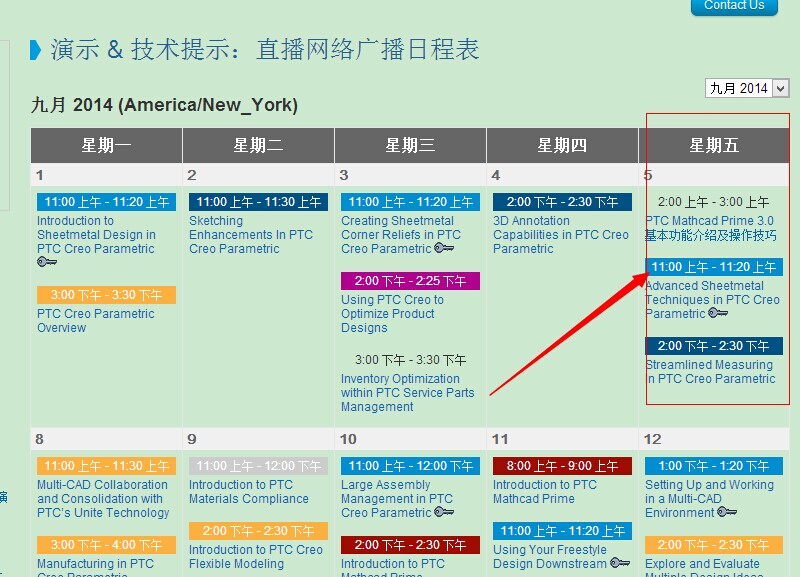Open PTC Mathcad Prime 3.0 基本功能介绍 link
Viewport: 800px width, 577px height.
[711, 228]
